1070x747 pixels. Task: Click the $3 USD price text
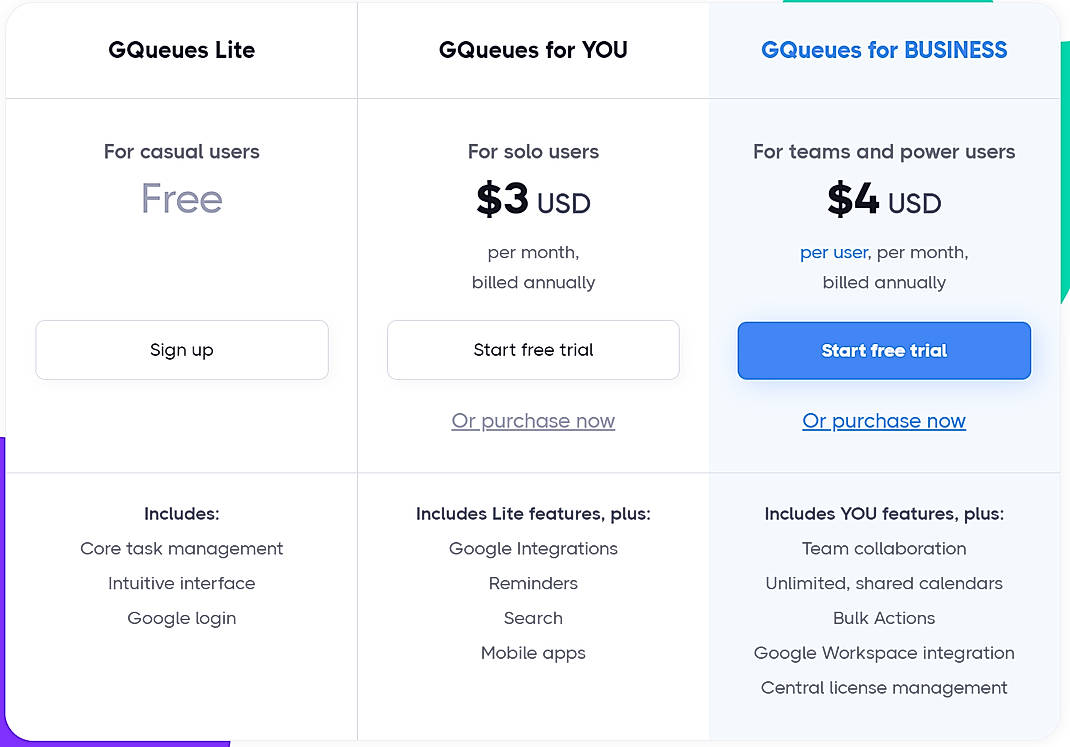[533, 199]
